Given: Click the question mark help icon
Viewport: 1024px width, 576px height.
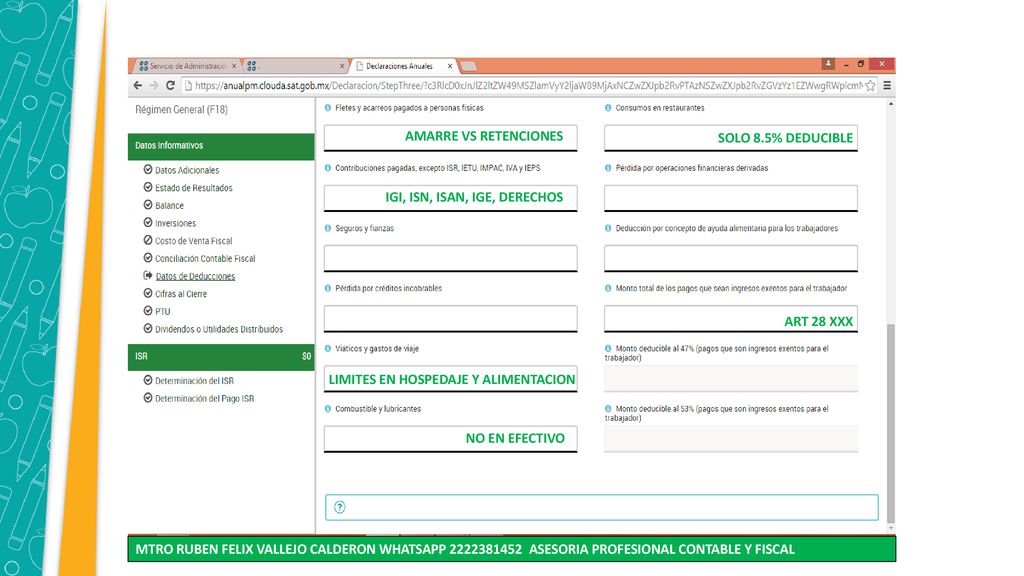Looking at the screenshot, I should tap(340, 507).
